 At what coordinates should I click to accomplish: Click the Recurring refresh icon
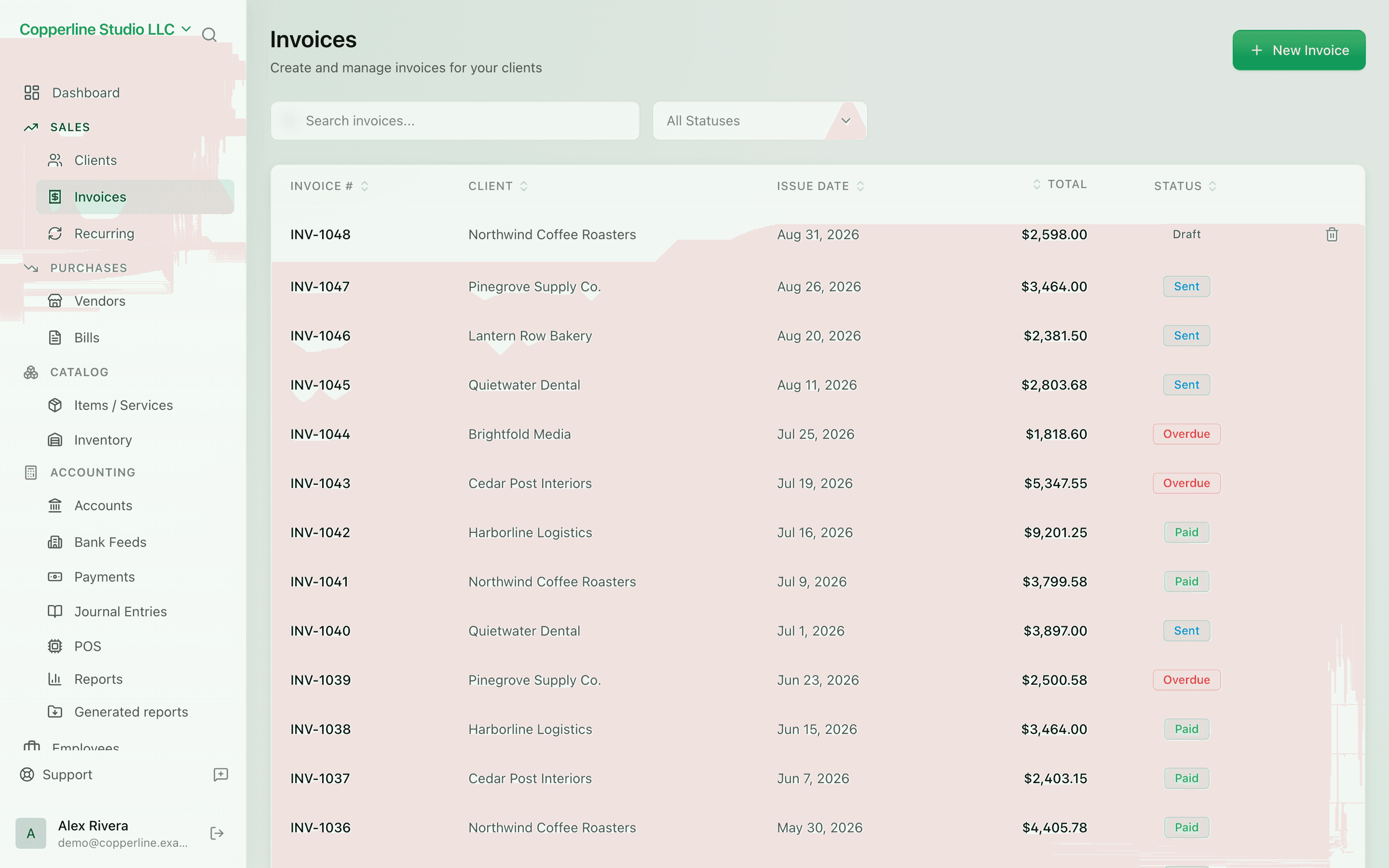click(x=55, y=234)
